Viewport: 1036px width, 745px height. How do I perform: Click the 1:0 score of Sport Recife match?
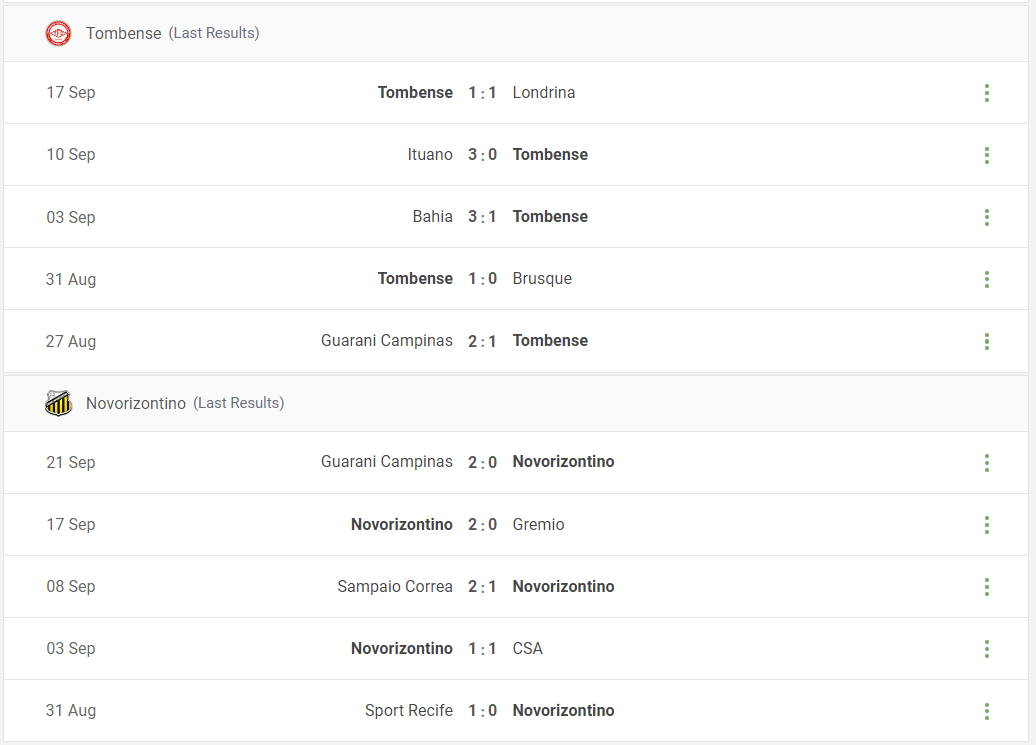482,711
